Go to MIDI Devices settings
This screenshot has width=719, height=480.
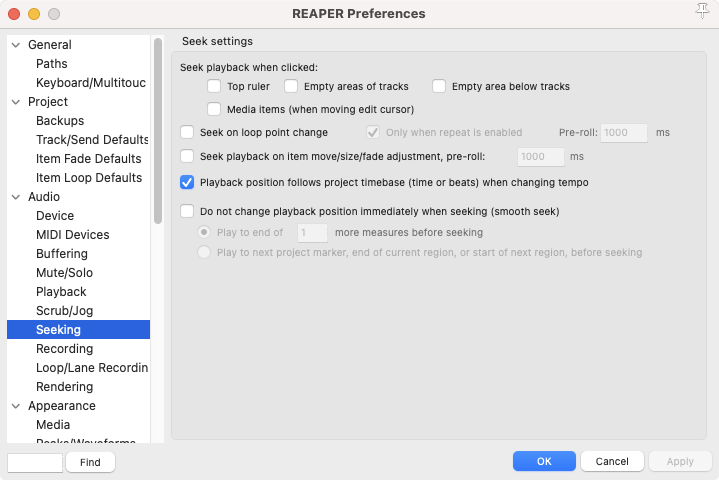pyautogui.click(x=72, y=235)
